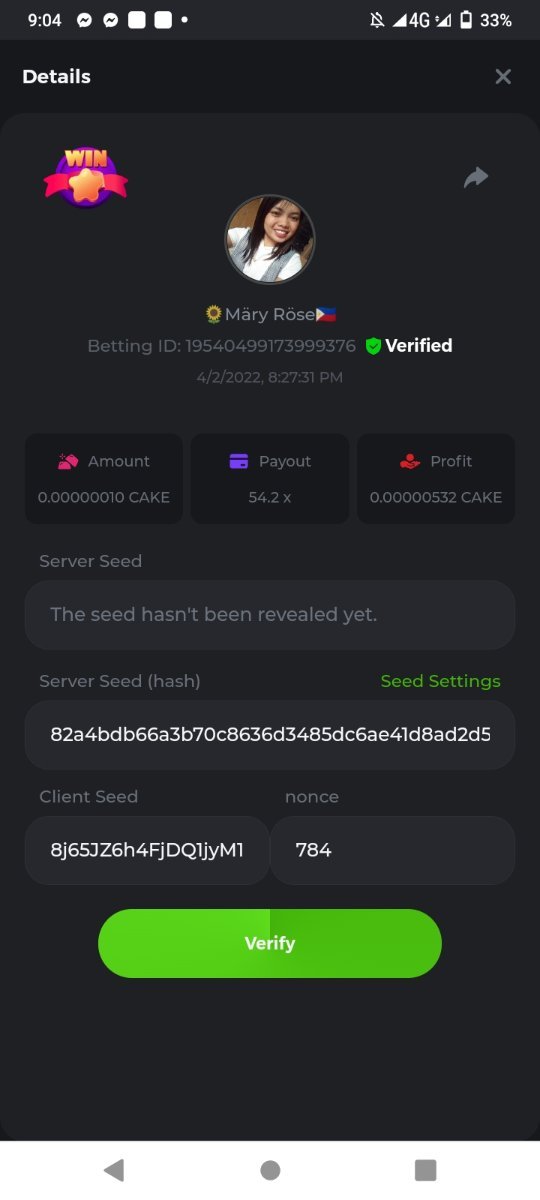Select the nonce field showing 784

tap(393, 850)
